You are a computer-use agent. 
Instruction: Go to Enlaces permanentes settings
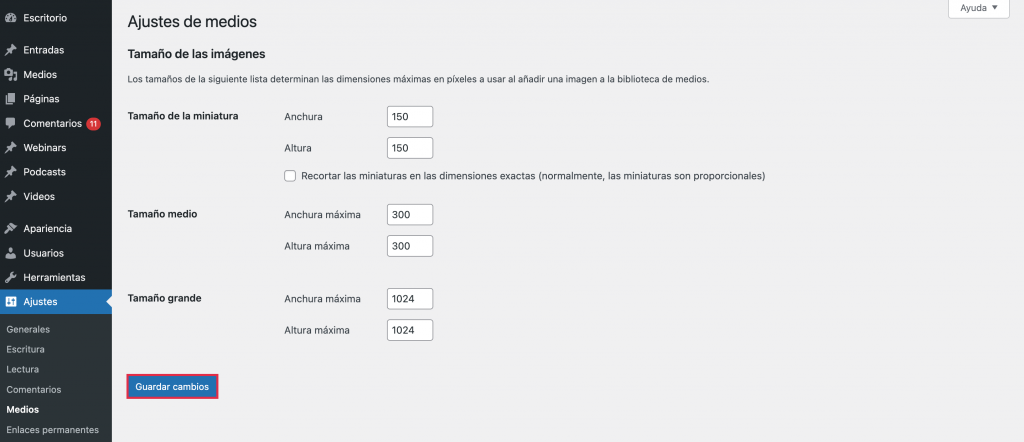tap(52, 430)
